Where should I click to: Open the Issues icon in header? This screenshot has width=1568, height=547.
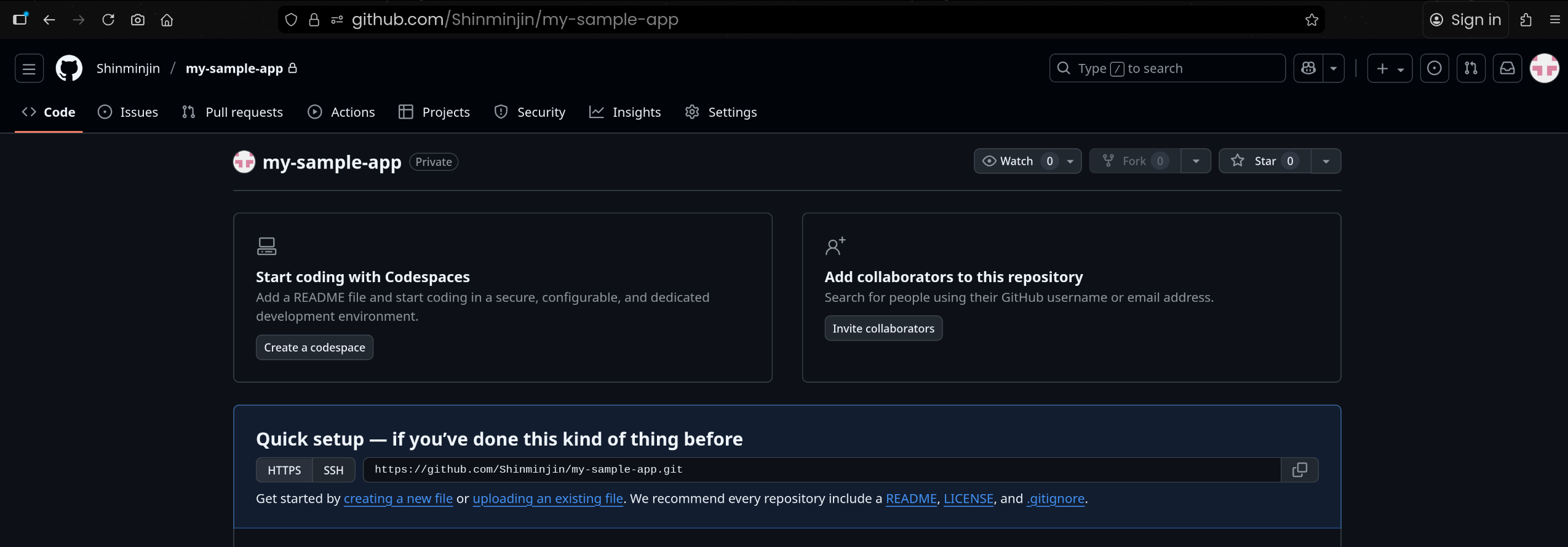pos(1434,68)
